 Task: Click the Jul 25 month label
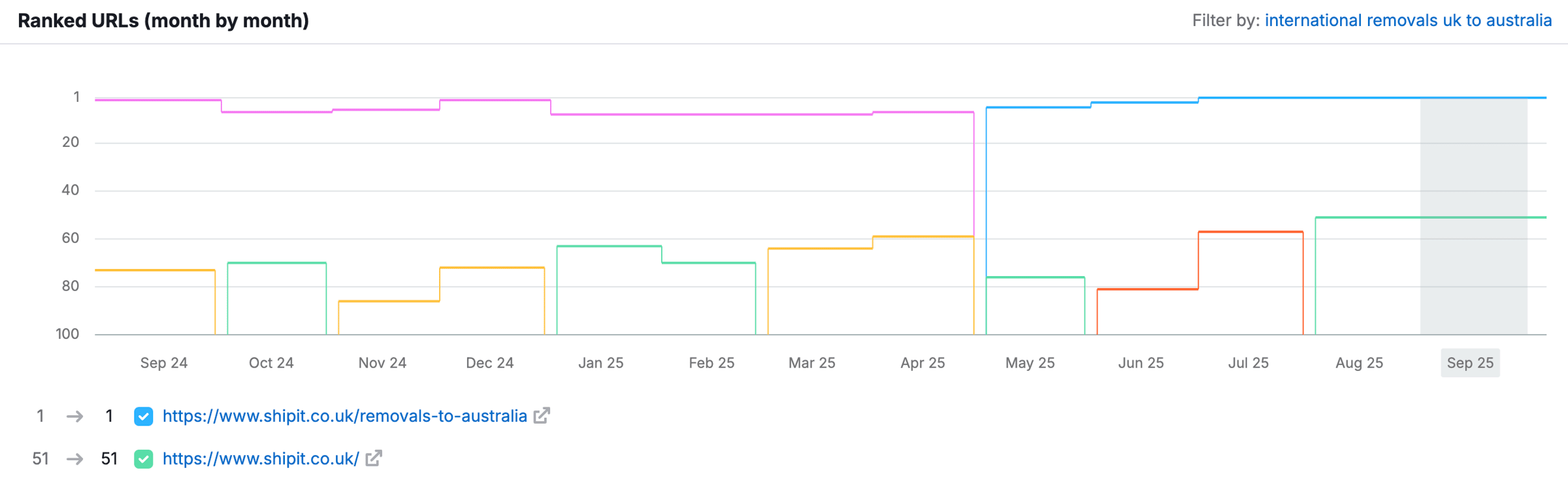pyautogui.click(x=1248, y=363)
